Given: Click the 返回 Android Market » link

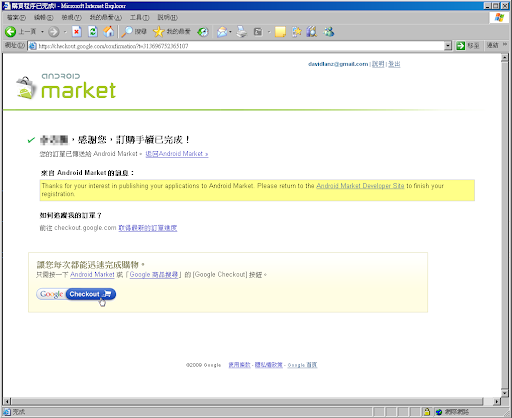Looking at the screenshot, I should (x=177, y=154).
